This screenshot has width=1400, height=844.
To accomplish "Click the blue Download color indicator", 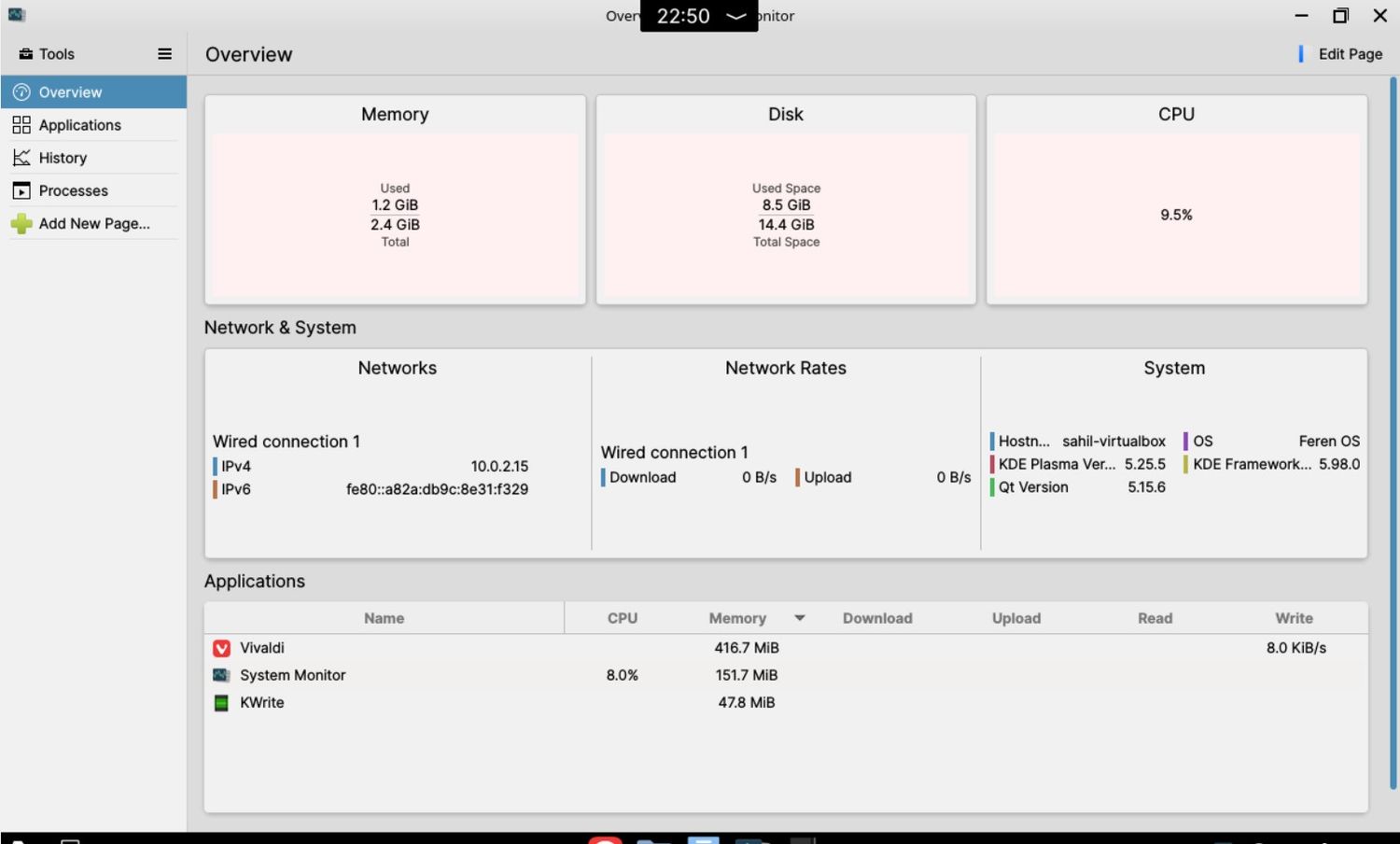I will [x=603, y=477].
